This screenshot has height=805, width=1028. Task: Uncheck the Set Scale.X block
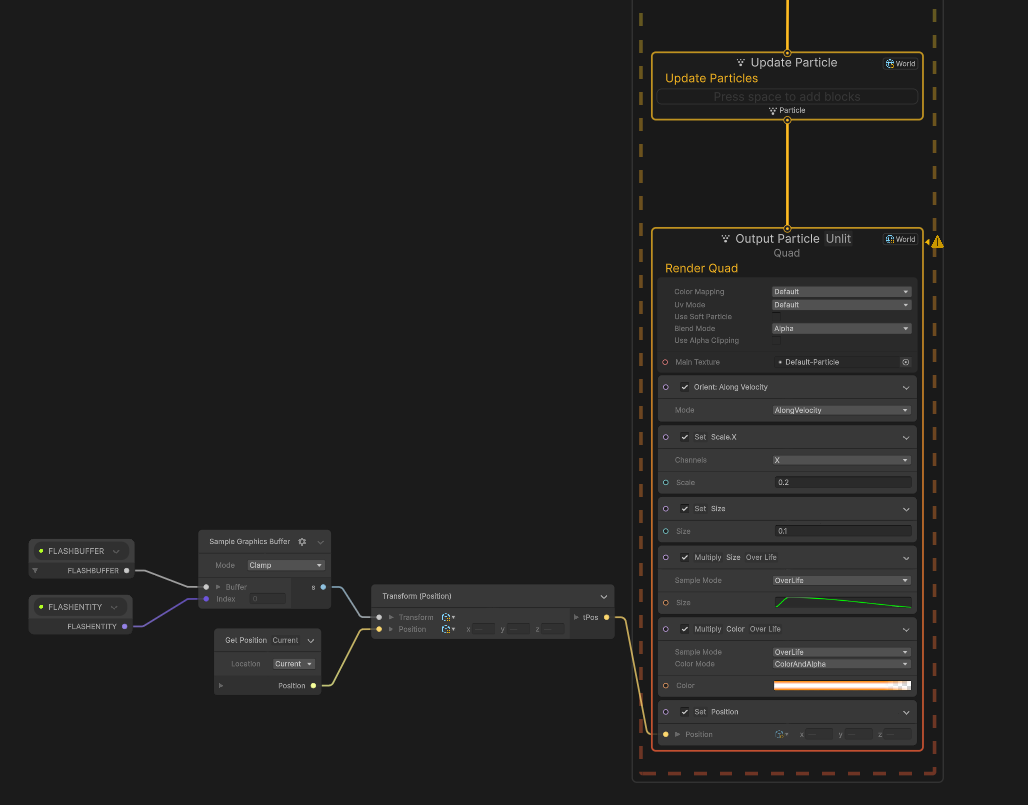pos(685,436)
